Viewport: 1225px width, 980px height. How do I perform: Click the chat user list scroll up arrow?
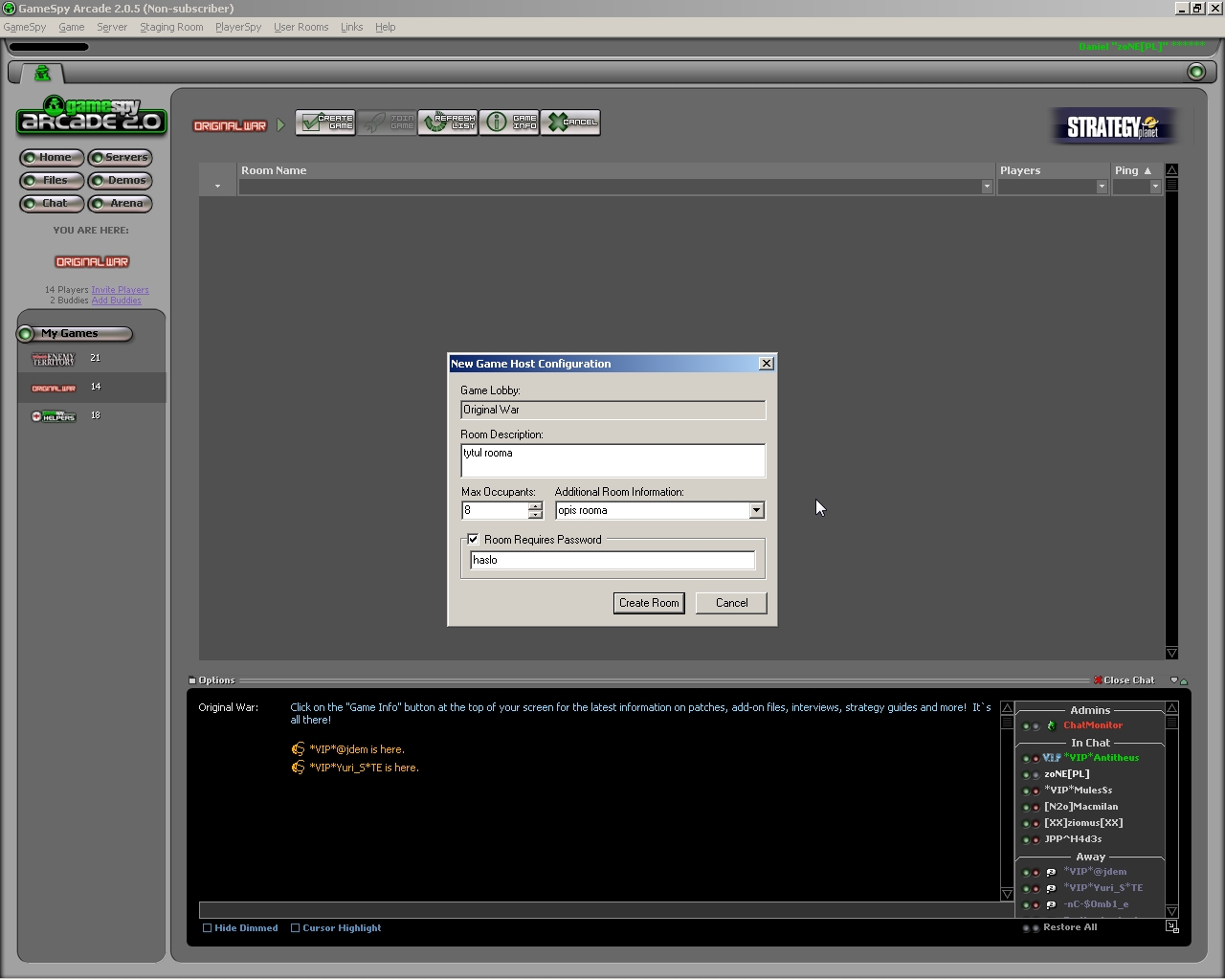click(1171, 707)
